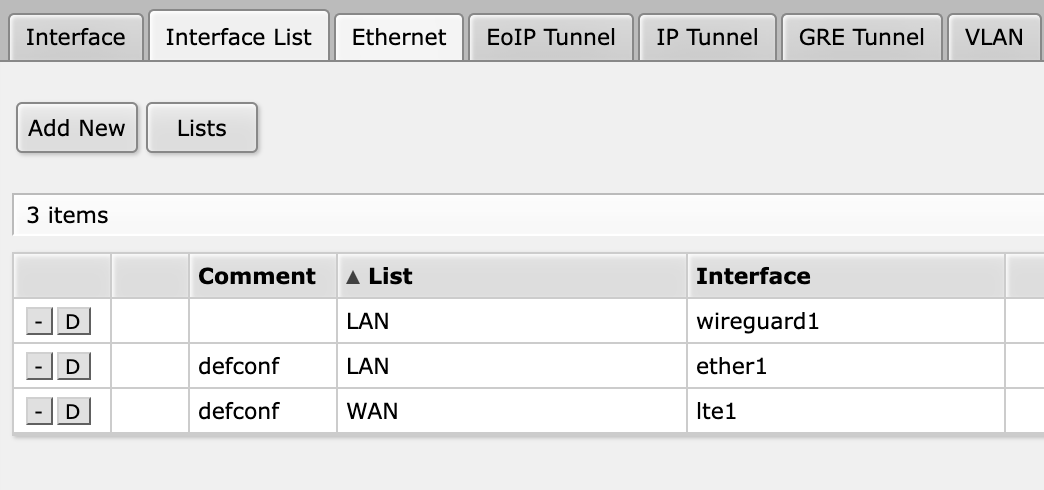Switch to the Interface tab
Screen dimensions: 1044x490
[x=75, y=38]
